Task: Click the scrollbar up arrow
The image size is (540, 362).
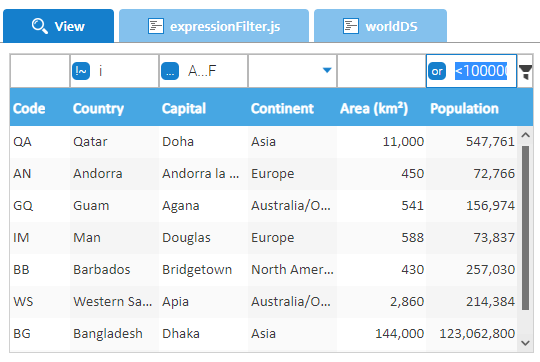Action: point(525,135)
